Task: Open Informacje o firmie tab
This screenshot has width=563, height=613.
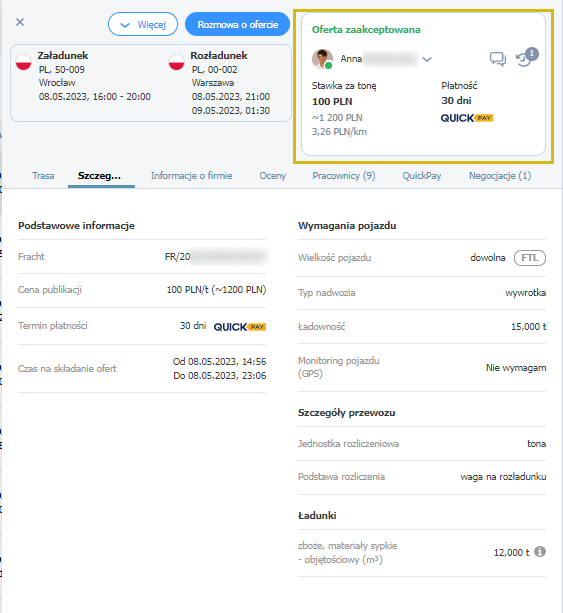Action: click(192, 176)
